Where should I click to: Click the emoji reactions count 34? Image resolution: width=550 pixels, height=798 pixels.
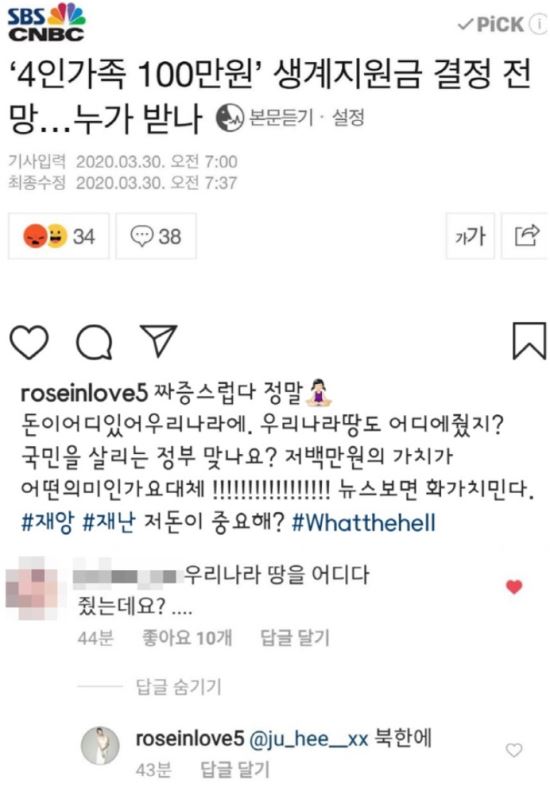click(59, 236)
